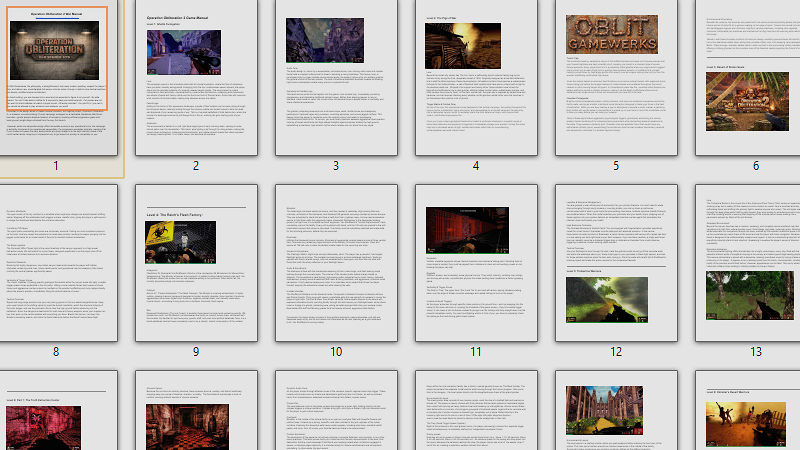Click bottom-row thumbnail with dark red checkered floor
Viewport: 800px width, 450px height.
[x=196, y=410]
